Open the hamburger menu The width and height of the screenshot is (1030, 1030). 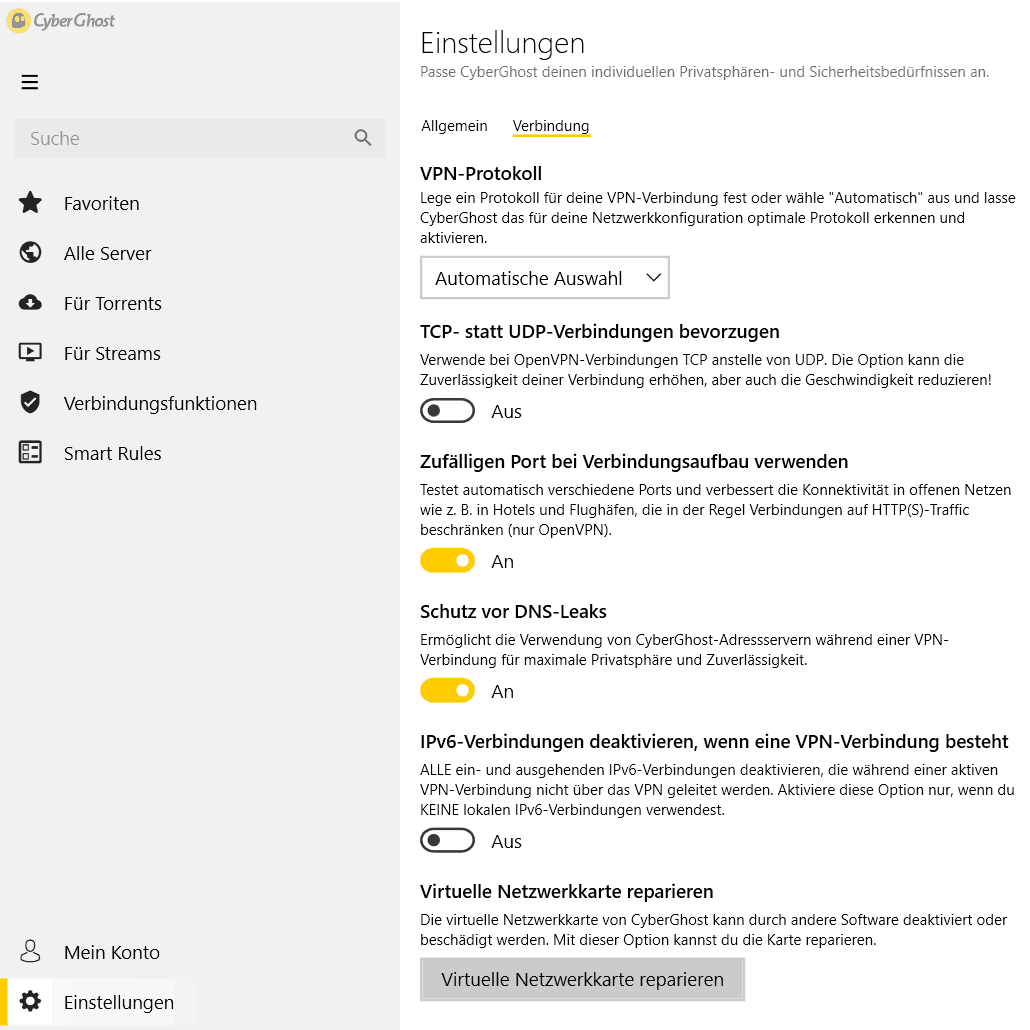click(30, 82)
